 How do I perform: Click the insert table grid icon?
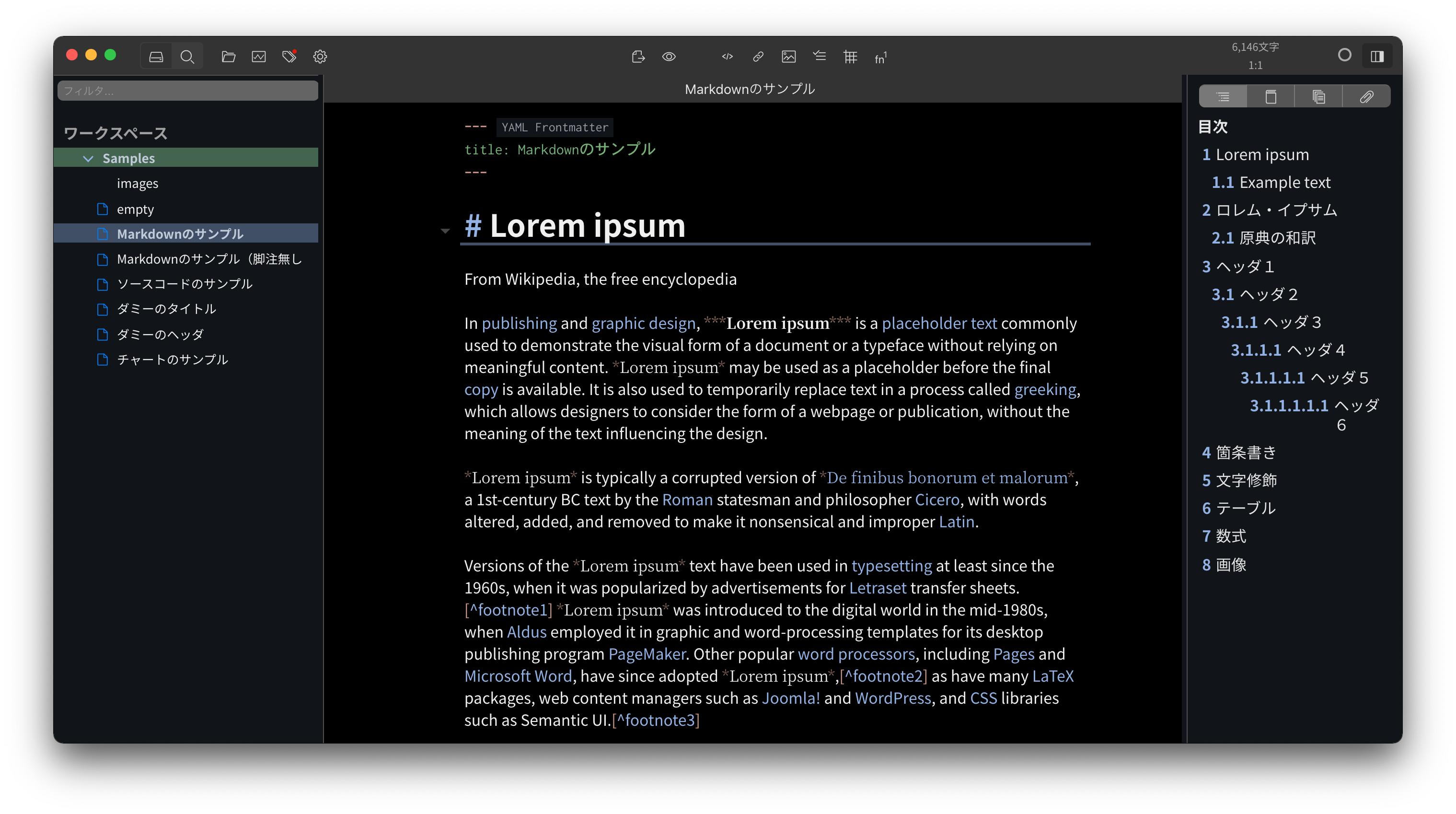click(x=850, y=57)
